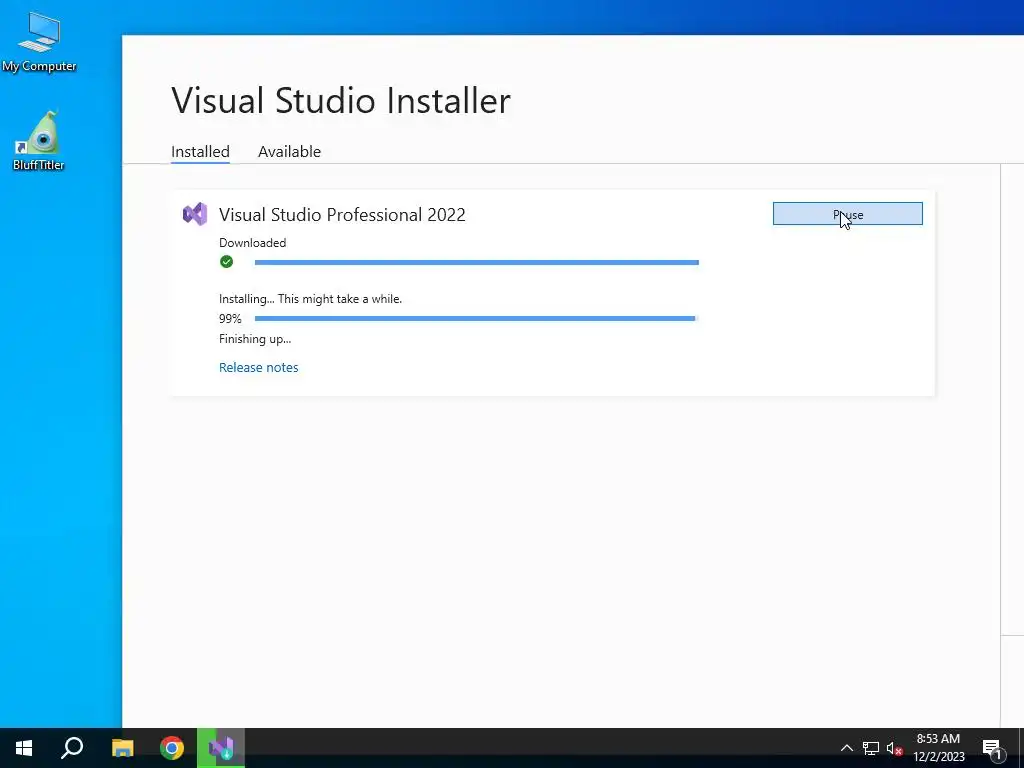
Task: Open the Windows Start menu
Action: (x=24, y=748)
